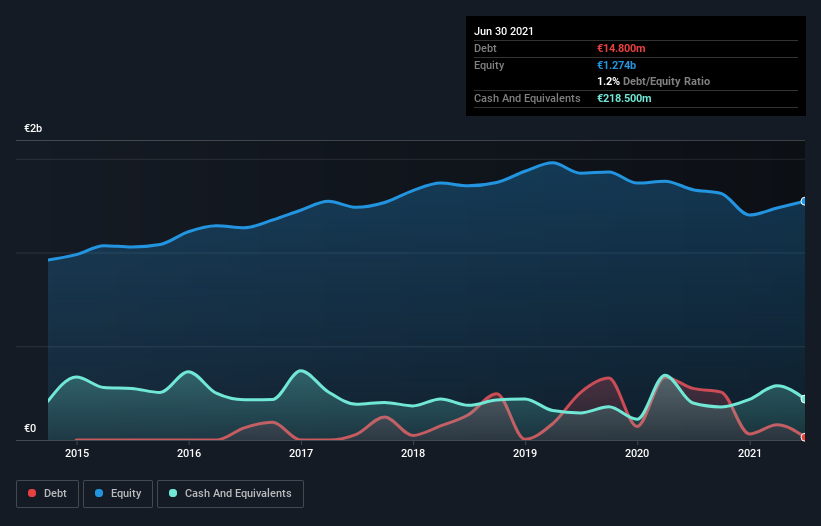Viewport: 821px width, 526px height.
Task: Select the 2018 x-axis label
Action: (413, 454)
